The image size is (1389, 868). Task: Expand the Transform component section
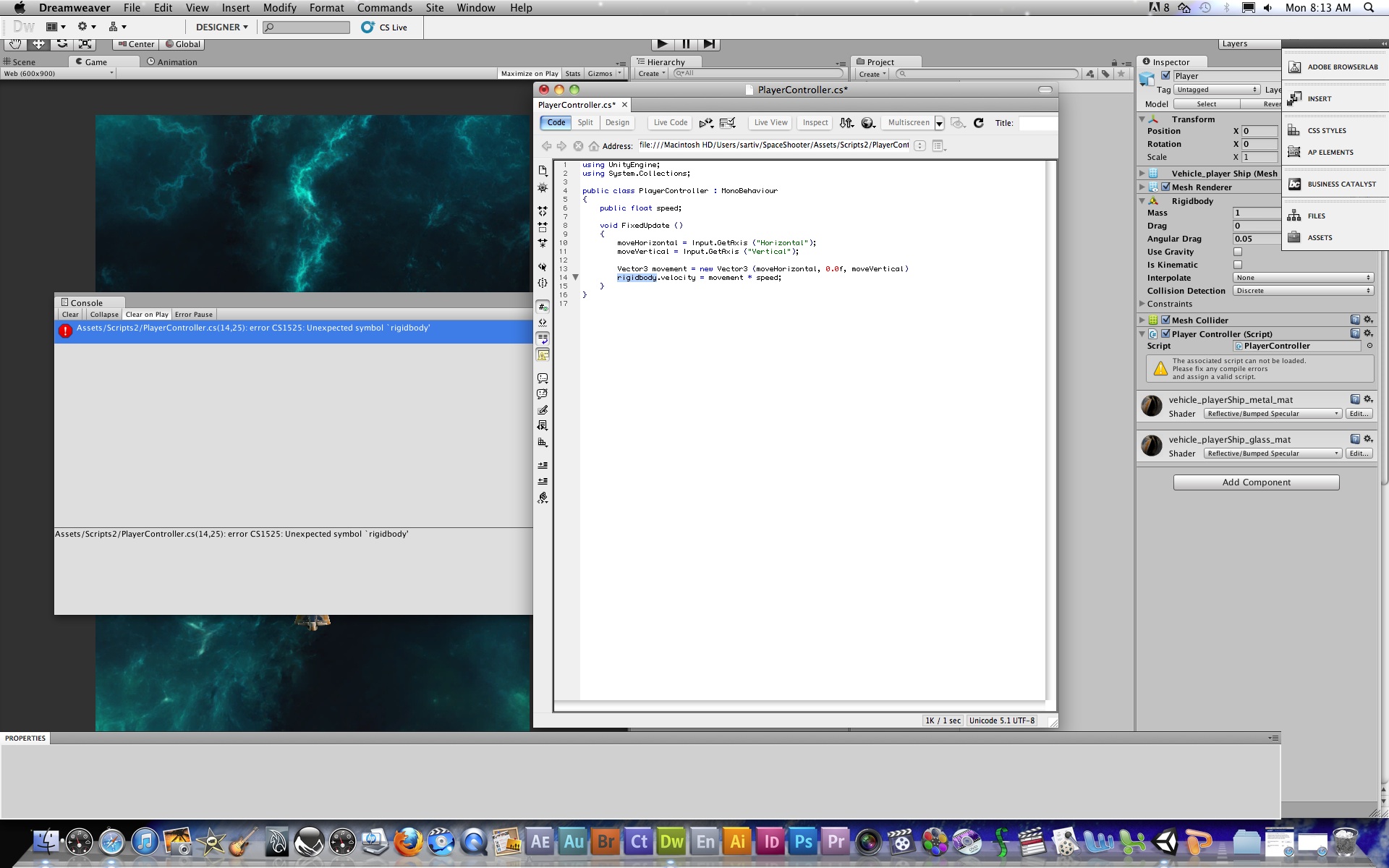(x=1141, y=118)
